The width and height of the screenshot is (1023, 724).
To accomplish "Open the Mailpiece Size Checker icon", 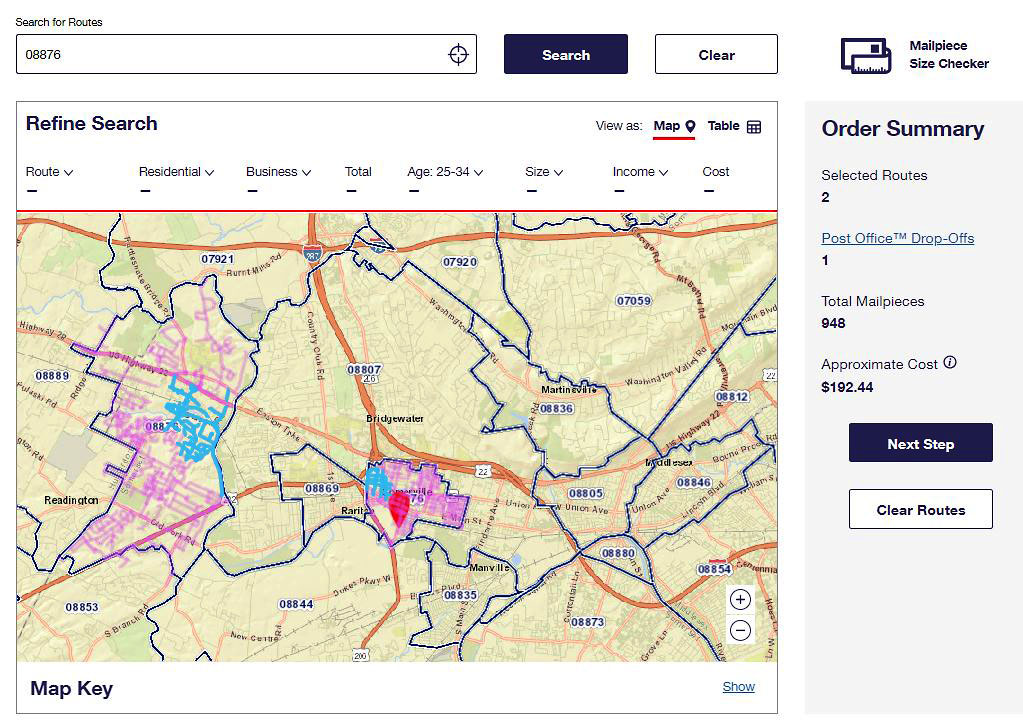I will tap(865, 55).
